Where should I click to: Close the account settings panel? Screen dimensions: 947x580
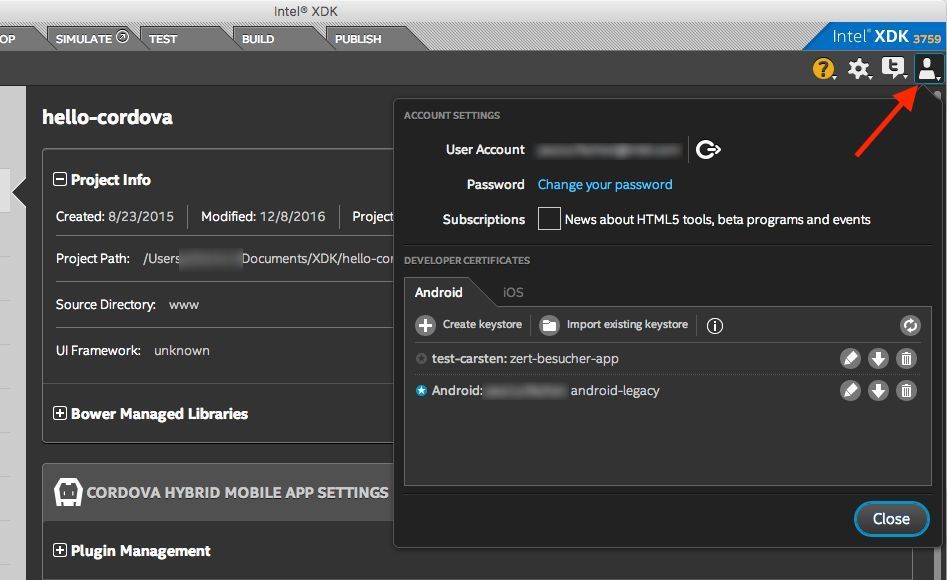coord(890,519)
